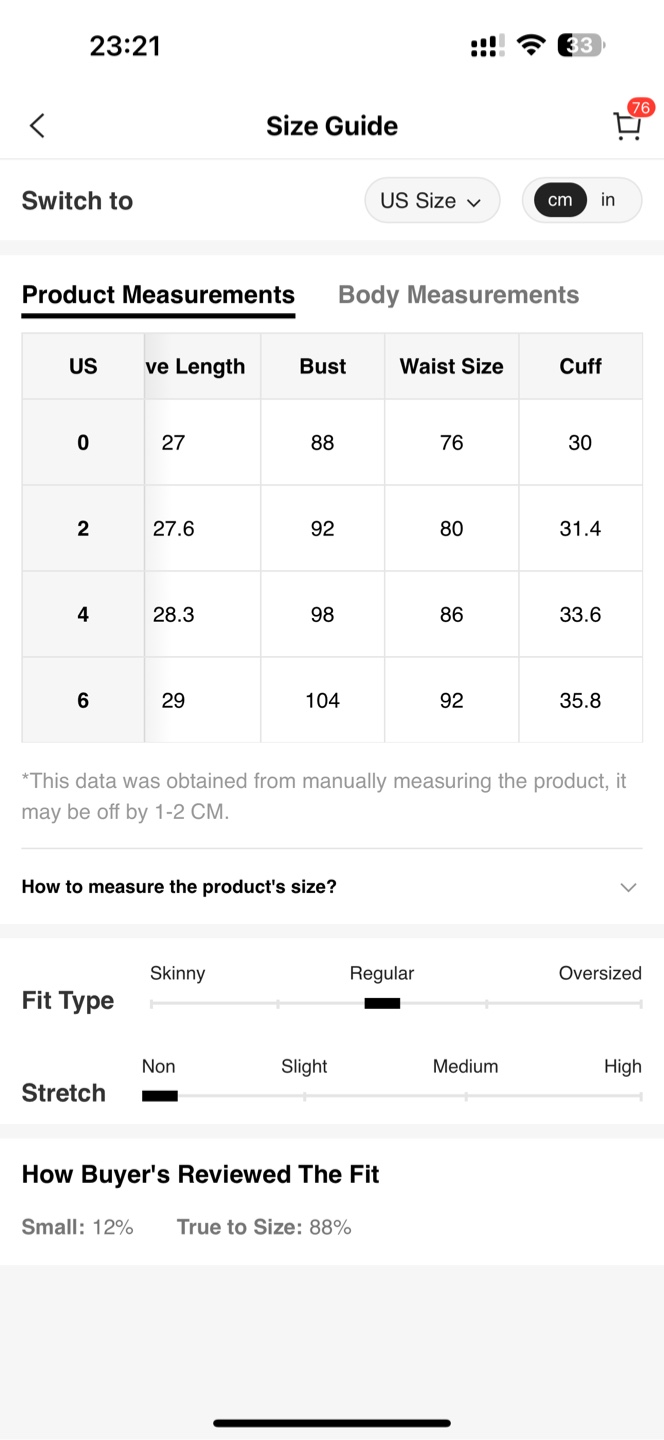
Task: Go back using the arrow icon
Action: [37, 126]
